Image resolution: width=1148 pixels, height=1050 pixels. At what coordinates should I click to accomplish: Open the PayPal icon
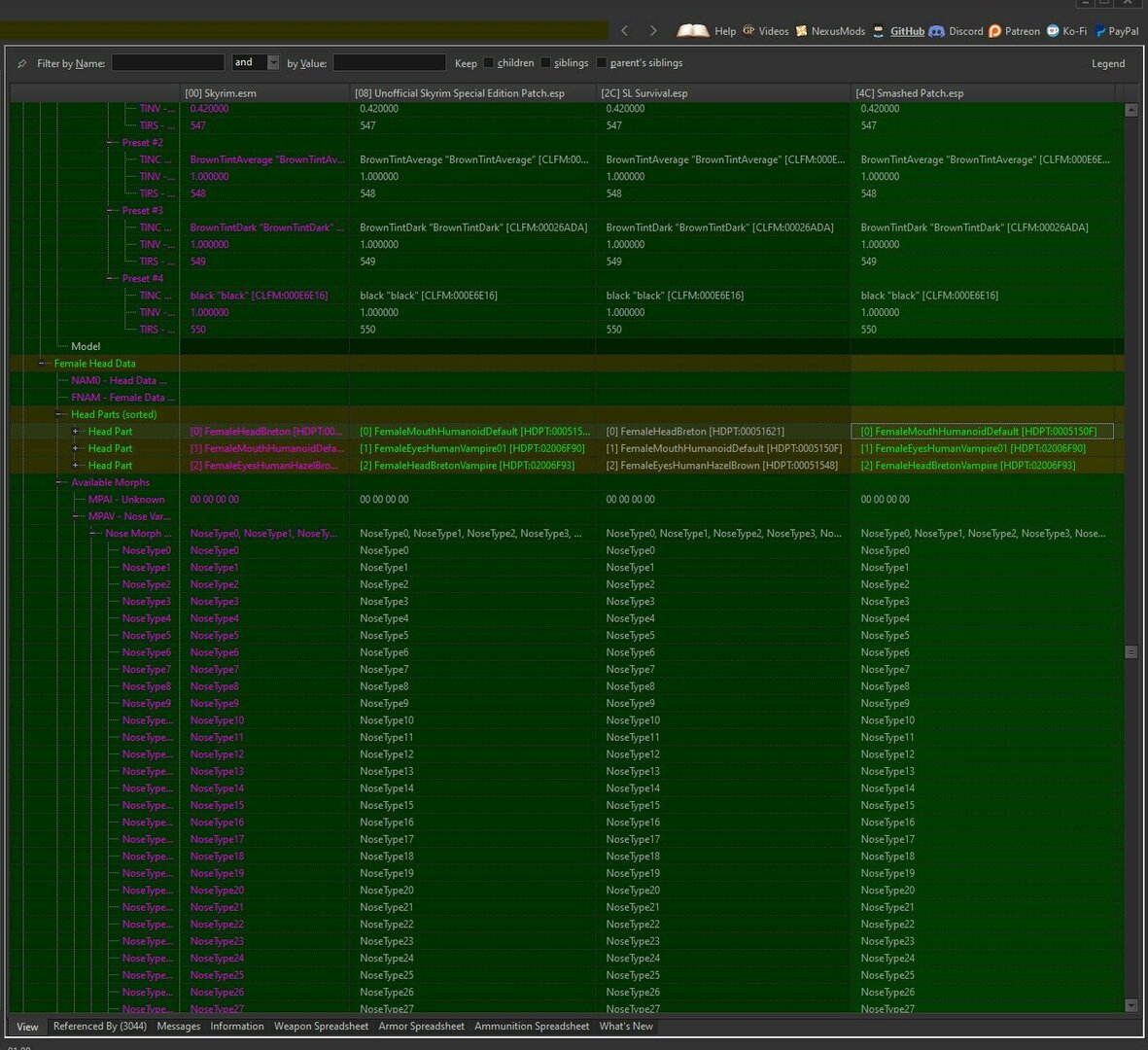click(x=1099, y=31)
